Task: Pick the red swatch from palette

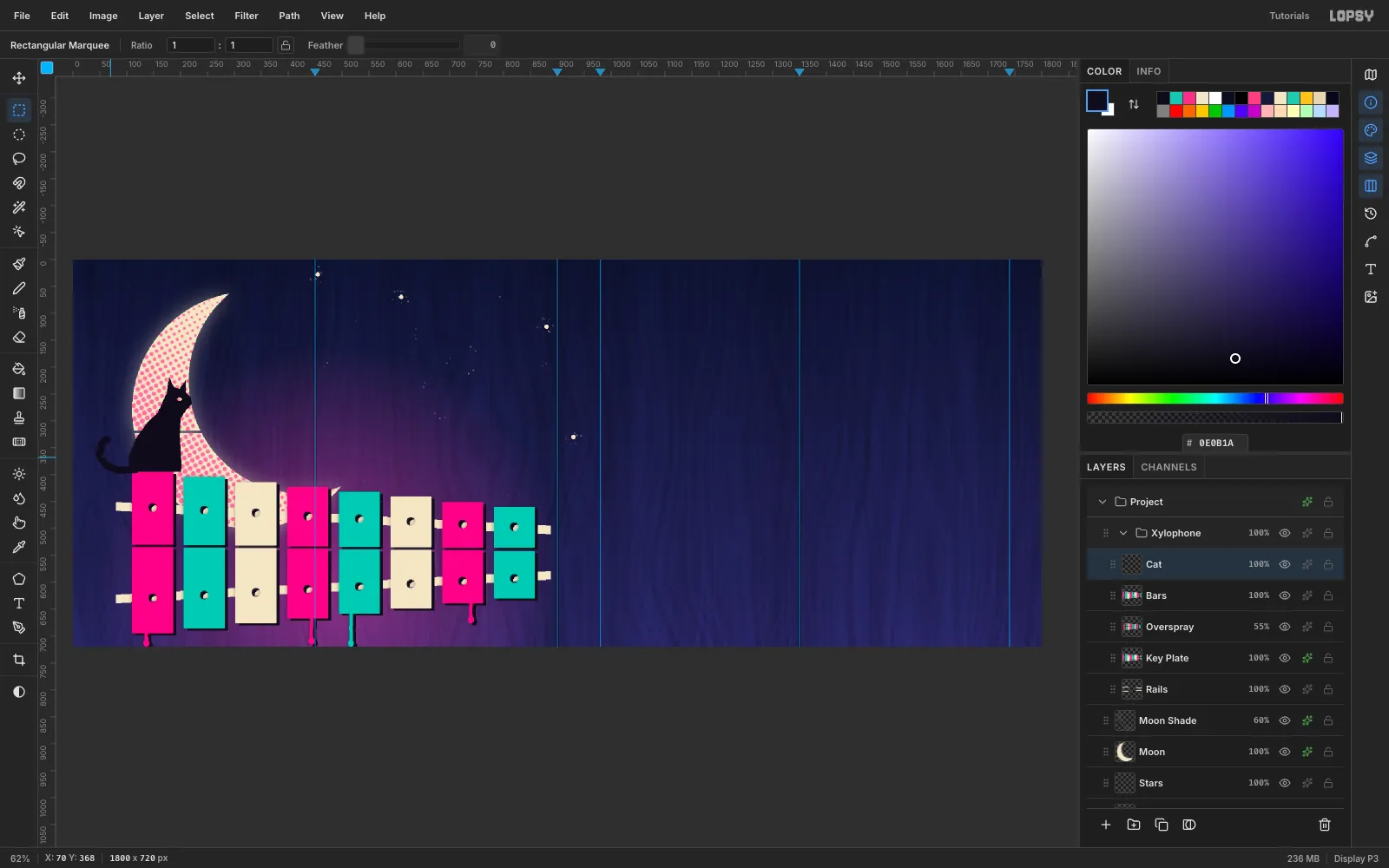Action: pos(1175,111)
